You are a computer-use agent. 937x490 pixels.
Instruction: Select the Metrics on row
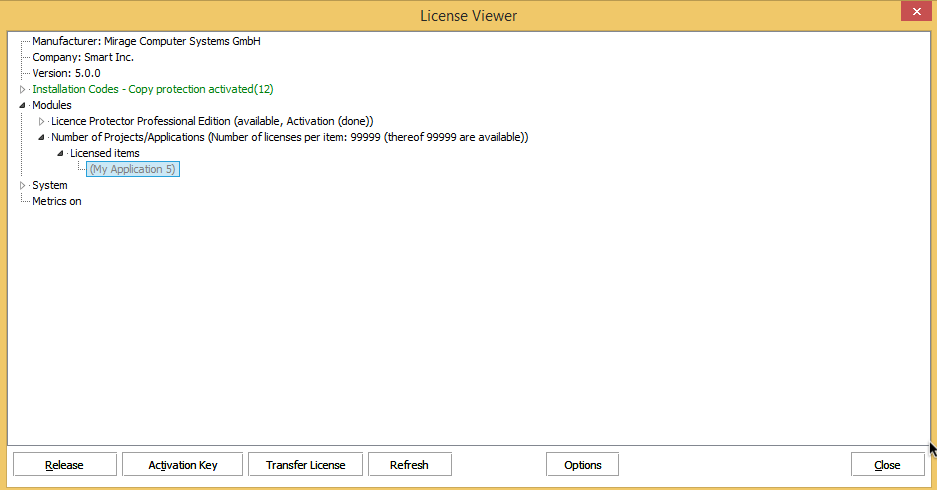pyautogui.click(x=57, y=201)
